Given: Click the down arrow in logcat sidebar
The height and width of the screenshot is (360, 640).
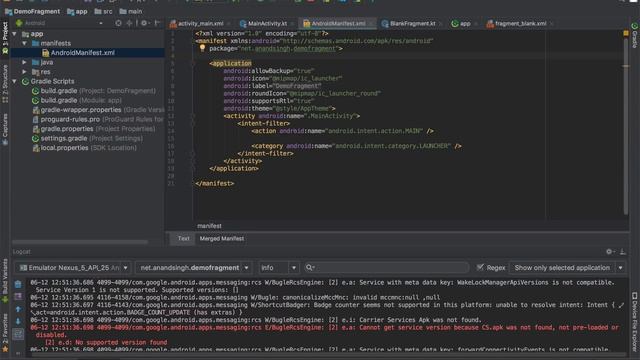Looking at the screenshot, I should point(18,322).
